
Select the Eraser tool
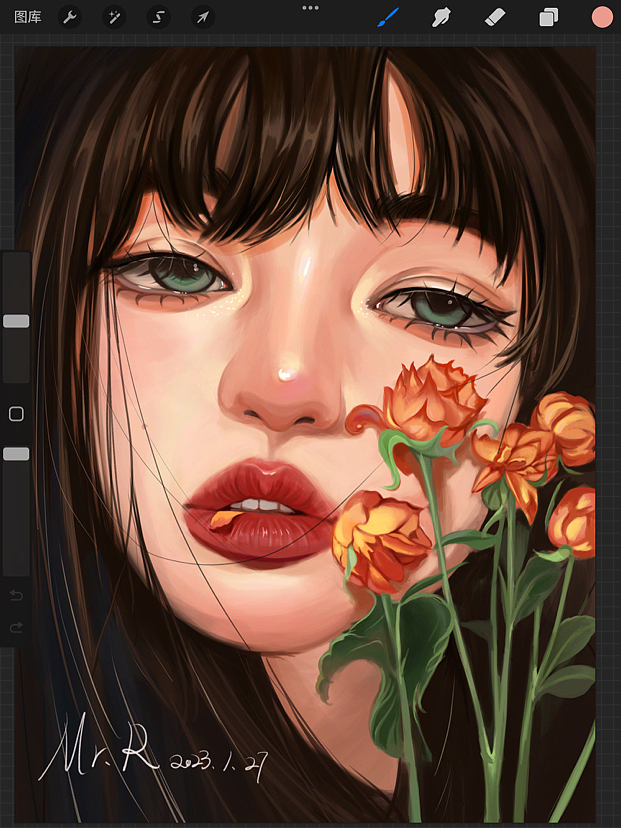pyautogui.click(x=495, y=17)
